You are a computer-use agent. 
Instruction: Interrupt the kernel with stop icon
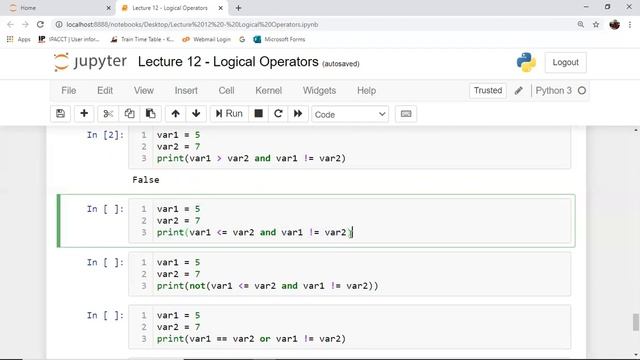[258, 114]
